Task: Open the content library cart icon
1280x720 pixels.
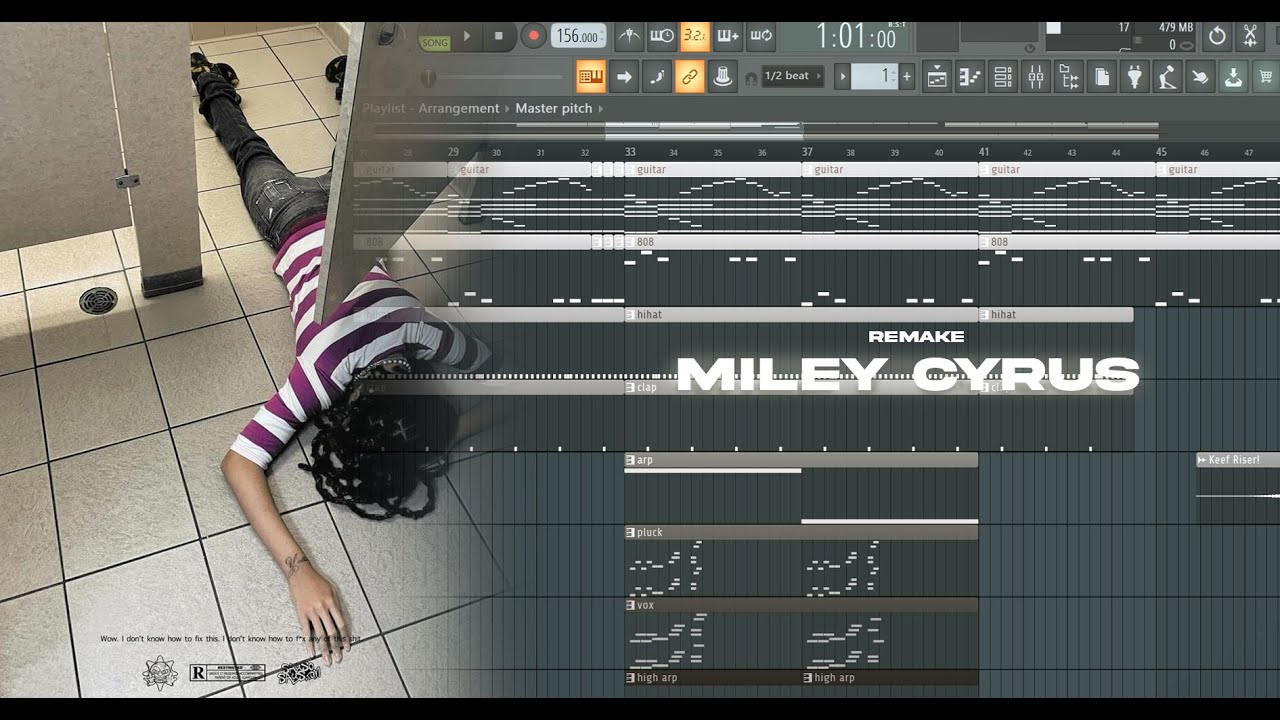Action: click(x=1266, y=77)
